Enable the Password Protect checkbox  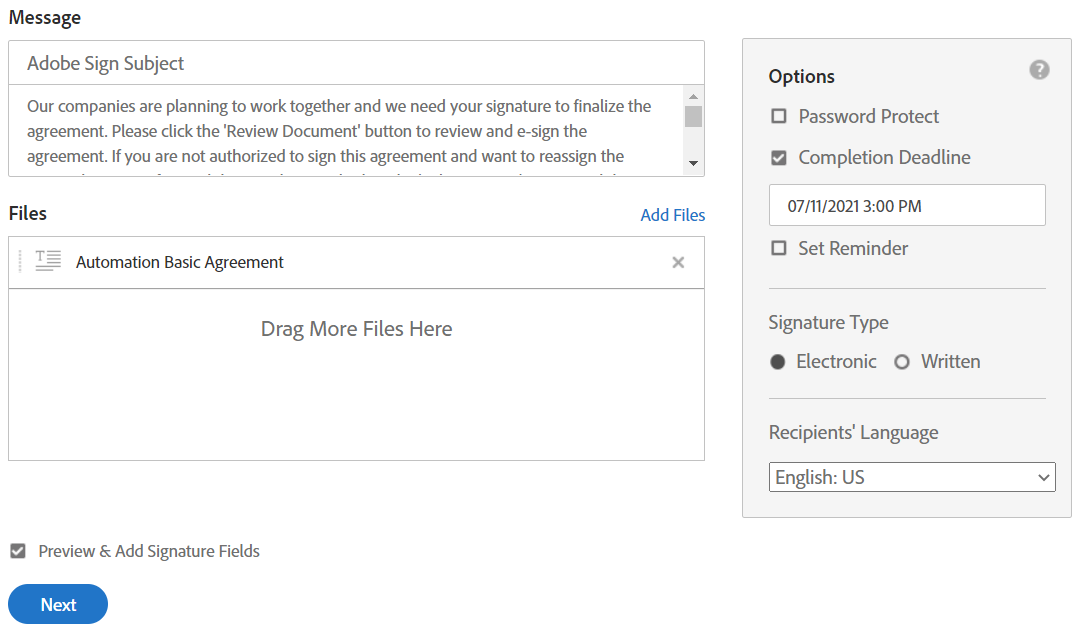(x=779, y=116)
